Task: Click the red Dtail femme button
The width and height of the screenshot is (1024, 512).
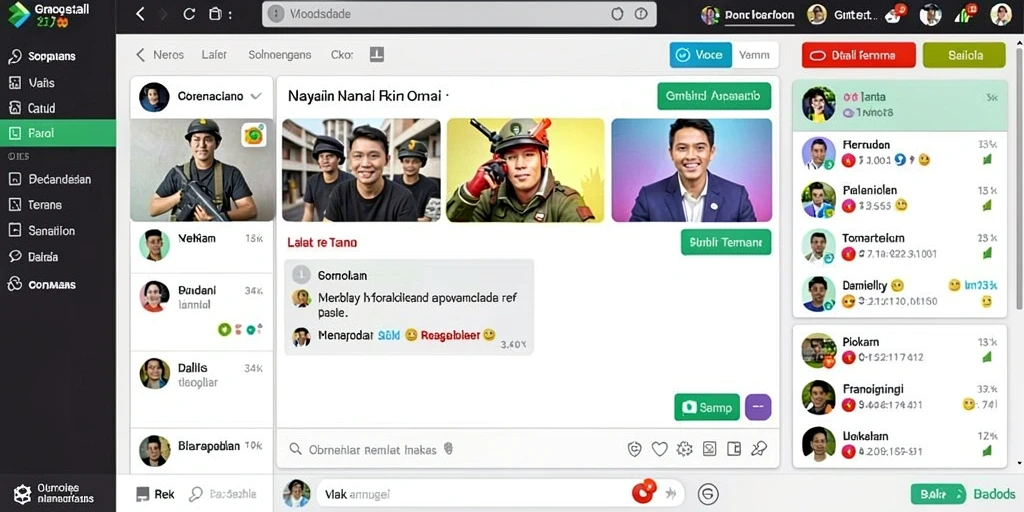Action: 858,56
